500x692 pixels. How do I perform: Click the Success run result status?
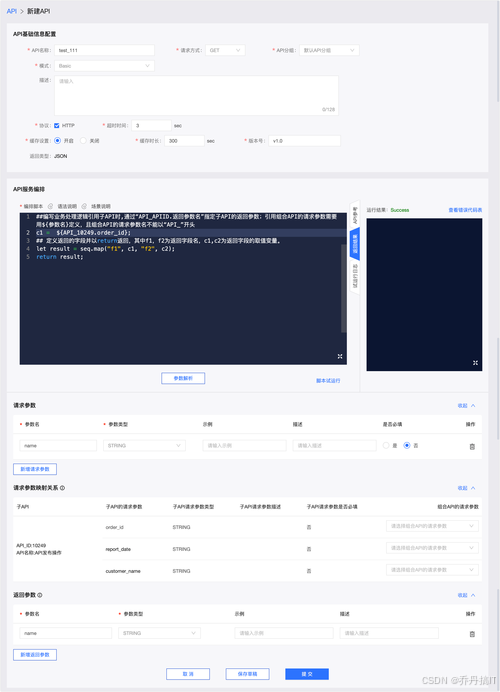coord(400,210)
